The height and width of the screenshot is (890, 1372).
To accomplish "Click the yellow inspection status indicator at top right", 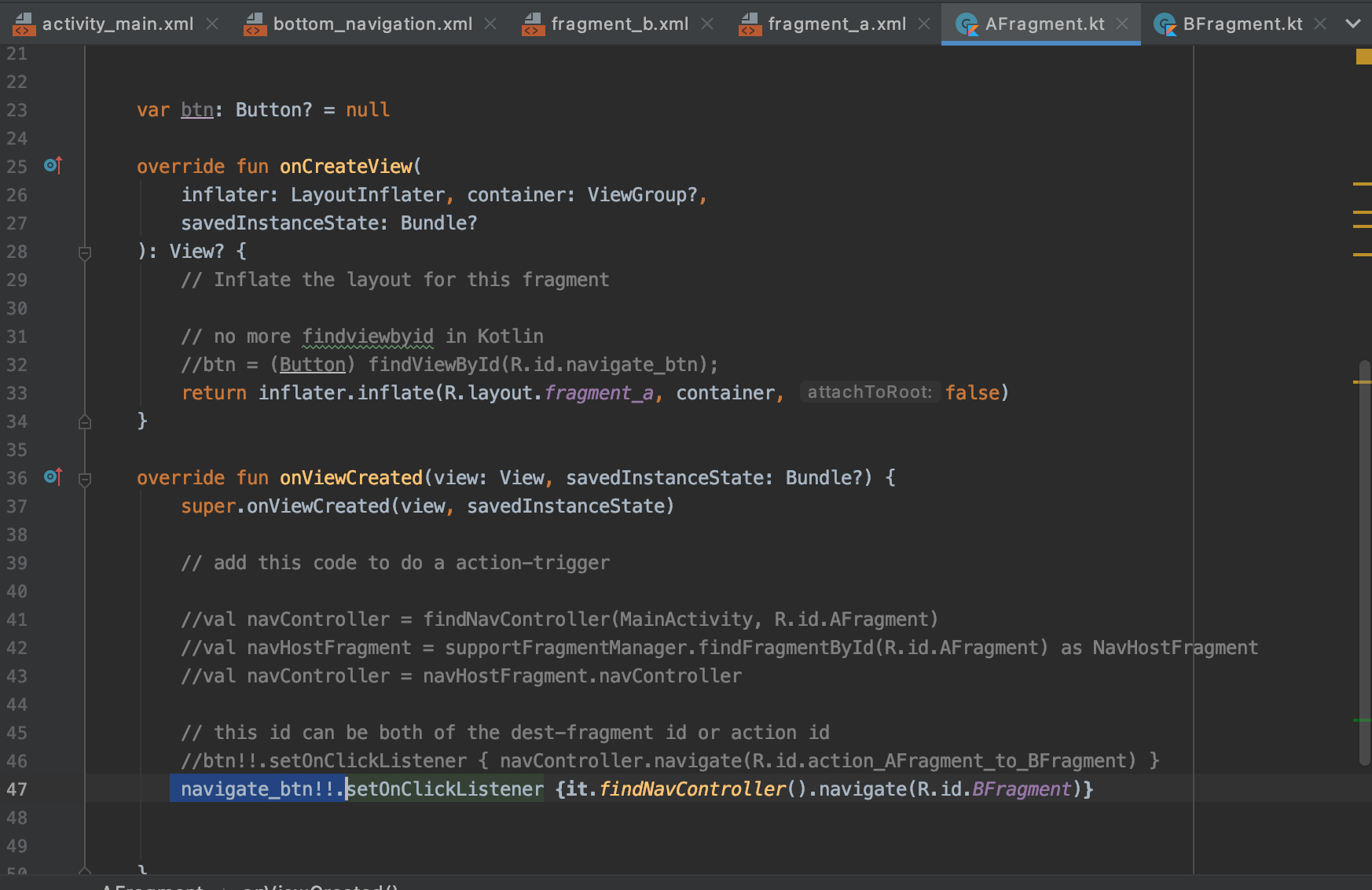I will (1363, 57).
